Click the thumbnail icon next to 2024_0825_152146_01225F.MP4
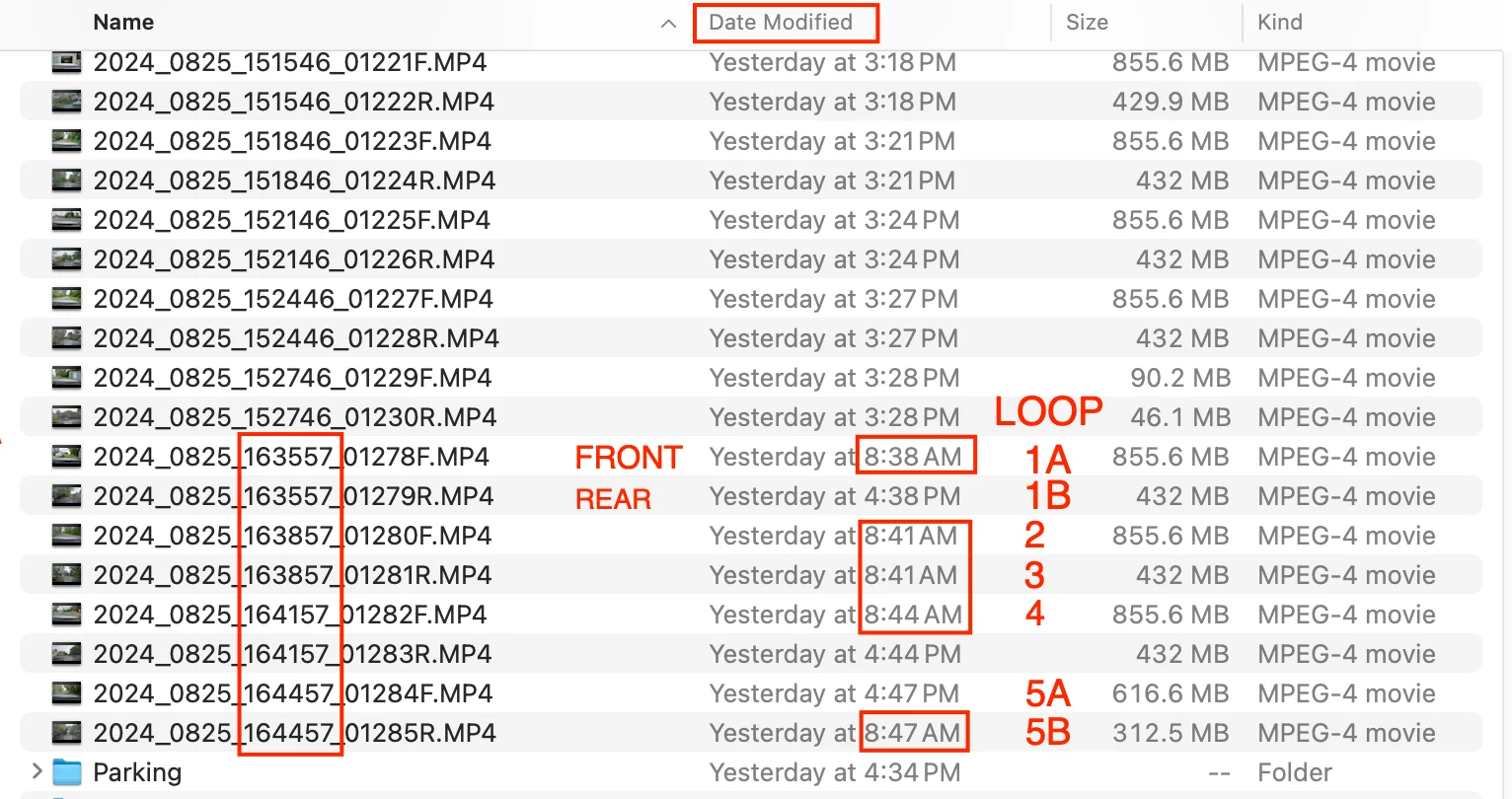The height and width of the screenshot is (799, 1512). coord(65,220)
